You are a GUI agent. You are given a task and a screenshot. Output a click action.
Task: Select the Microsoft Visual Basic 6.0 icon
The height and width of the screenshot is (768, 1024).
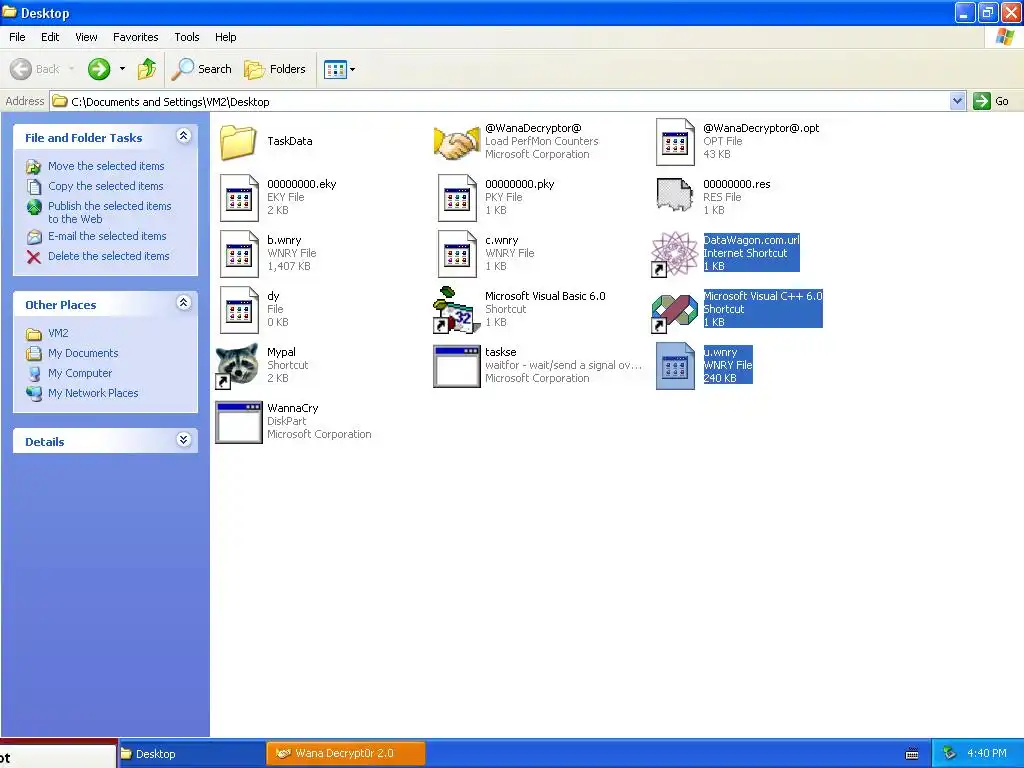point(456,310)
